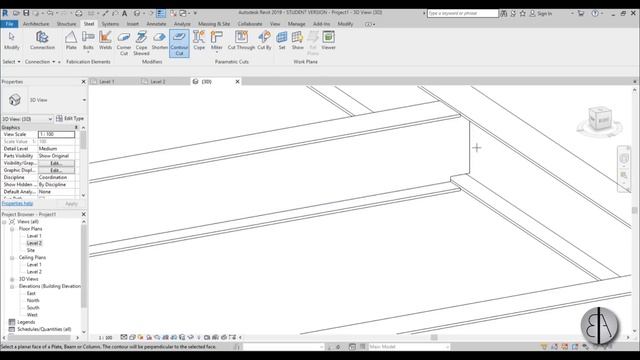Click Edit for Visibility/Graphics overrides
The width and height of the screenshot is (640, 360).
(56, 163)
